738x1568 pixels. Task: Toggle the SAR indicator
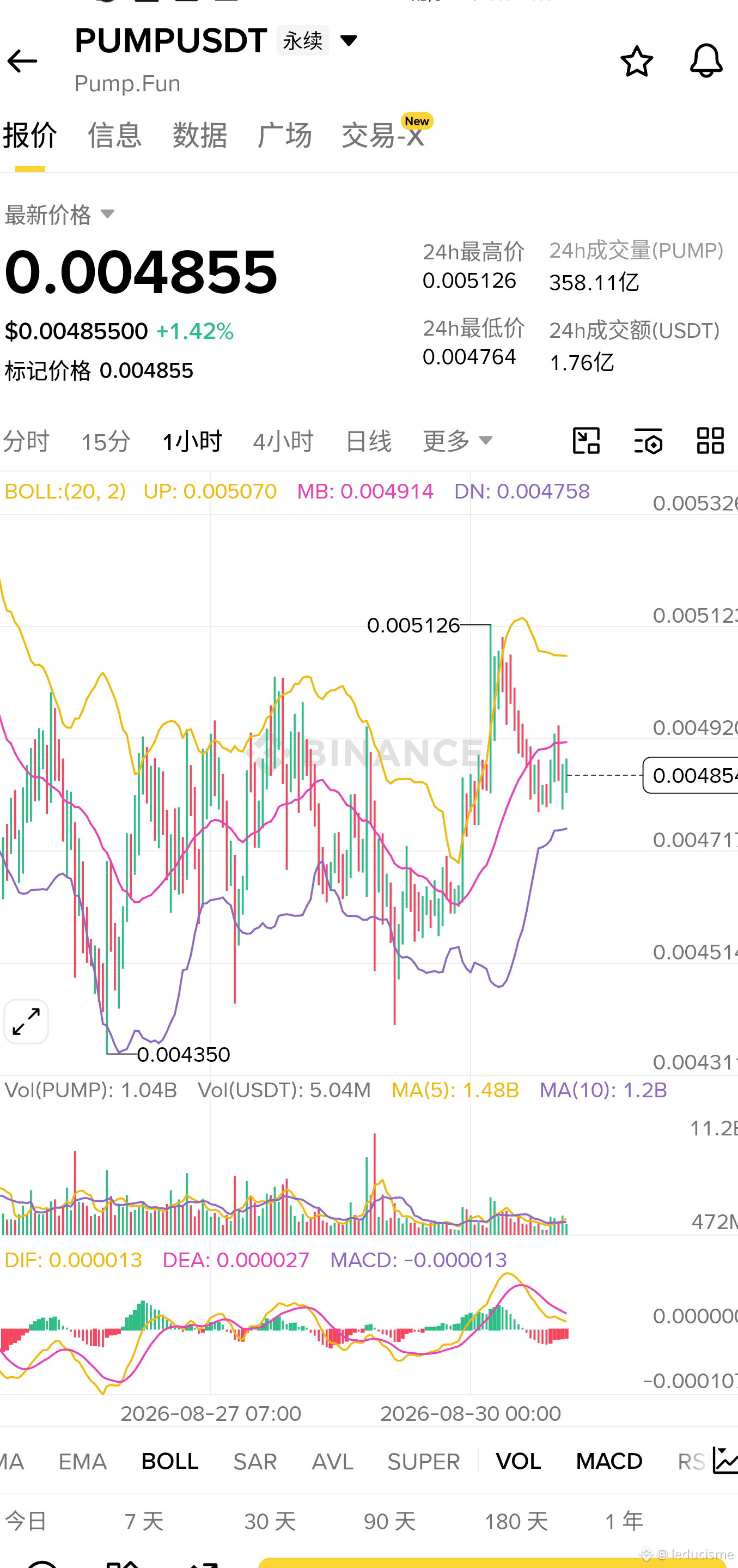pos(255,1461)
